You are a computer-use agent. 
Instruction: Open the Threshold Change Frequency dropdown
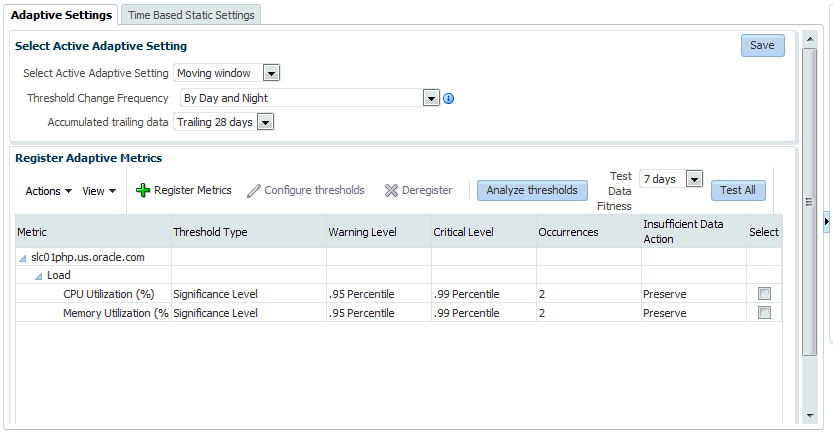pyautogui.click(x=431, y=98)
